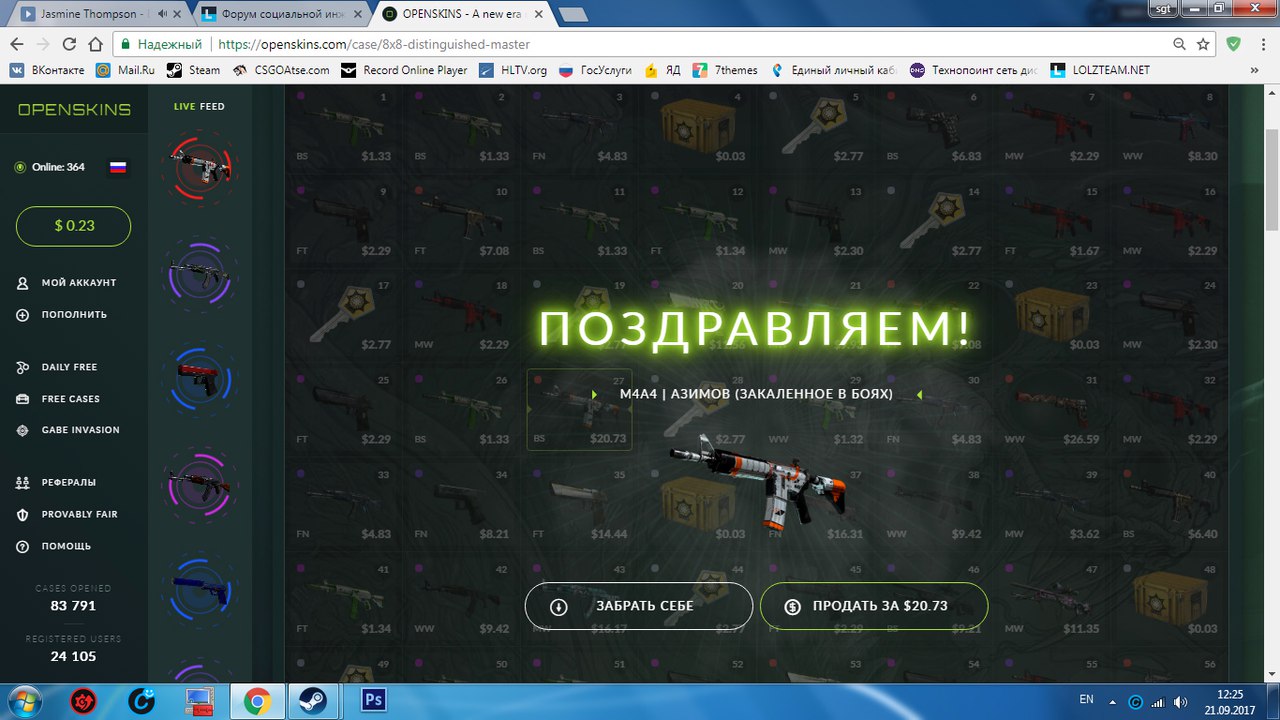Select Пополнить in the sidebar
This screenshot has height=720, width=1280.
[x=73, y=315]
